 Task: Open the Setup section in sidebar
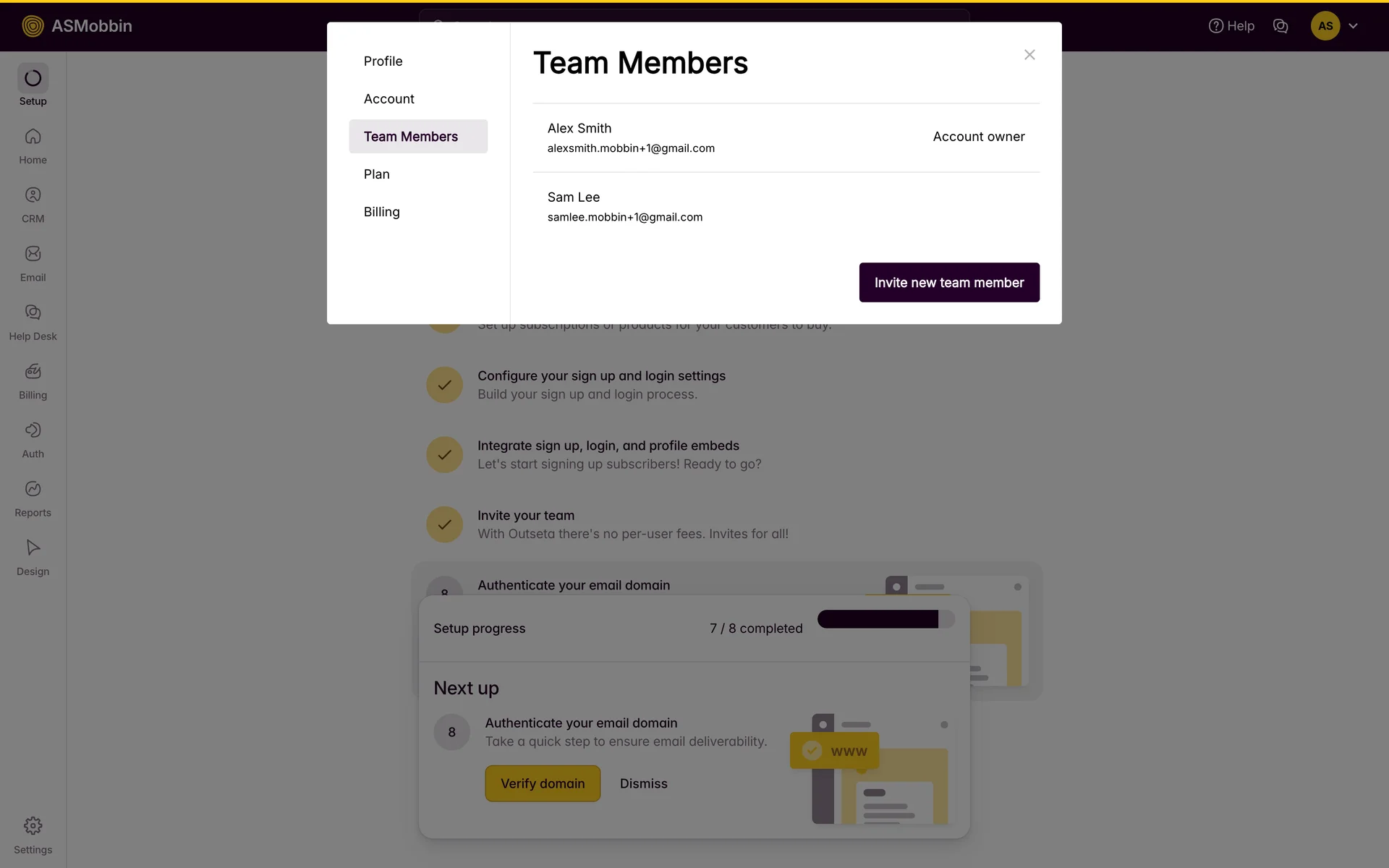point(33,85)
